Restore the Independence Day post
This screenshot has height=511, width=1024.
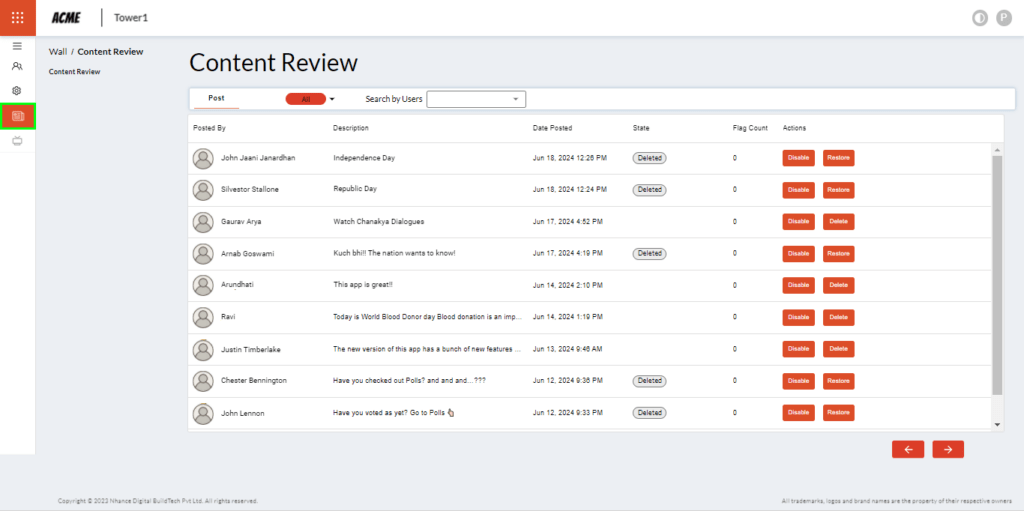(838, 158)
